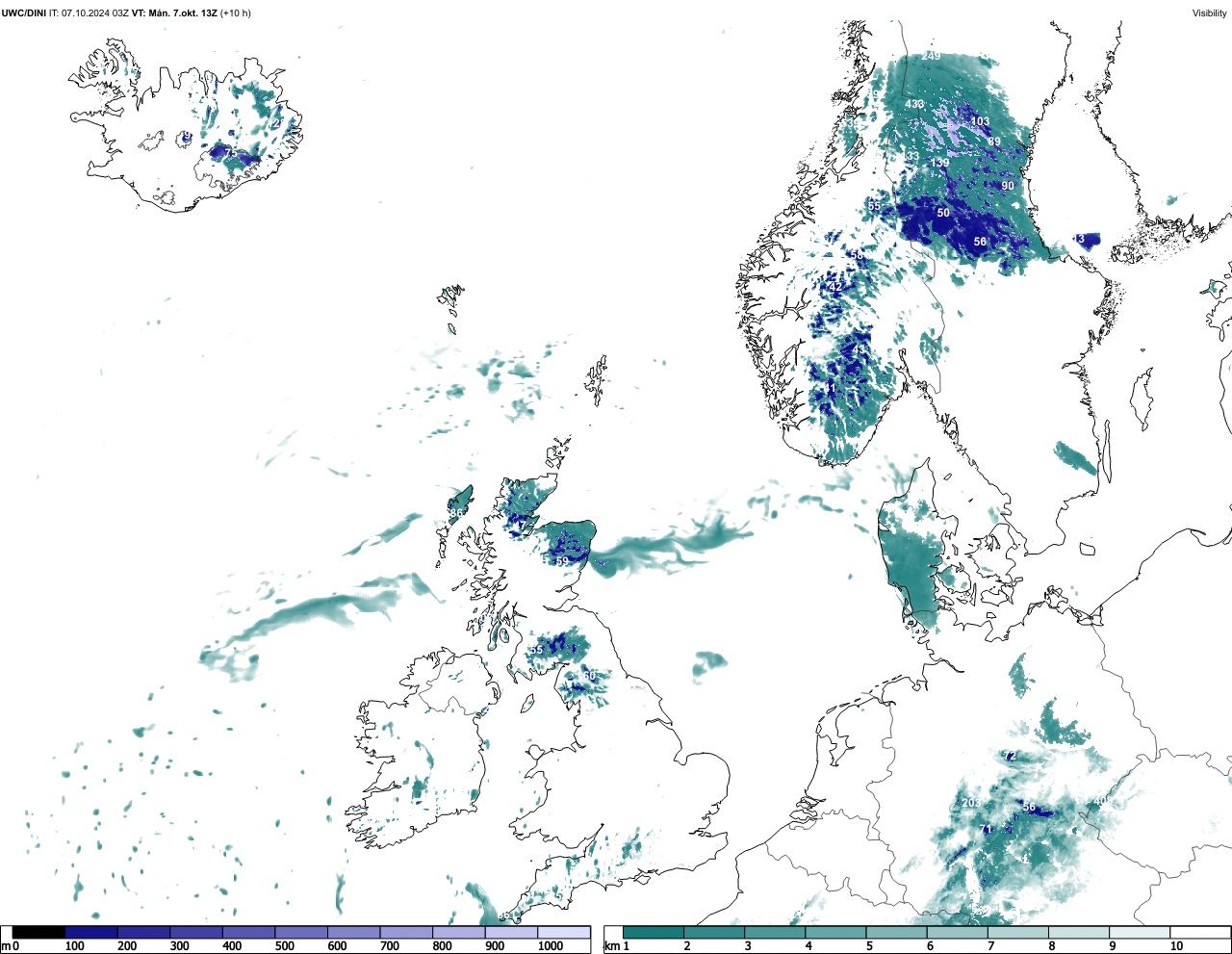Click the 5–6 km legend swatch
This screenshot has height=954, width=1232.
coord(896,932)
